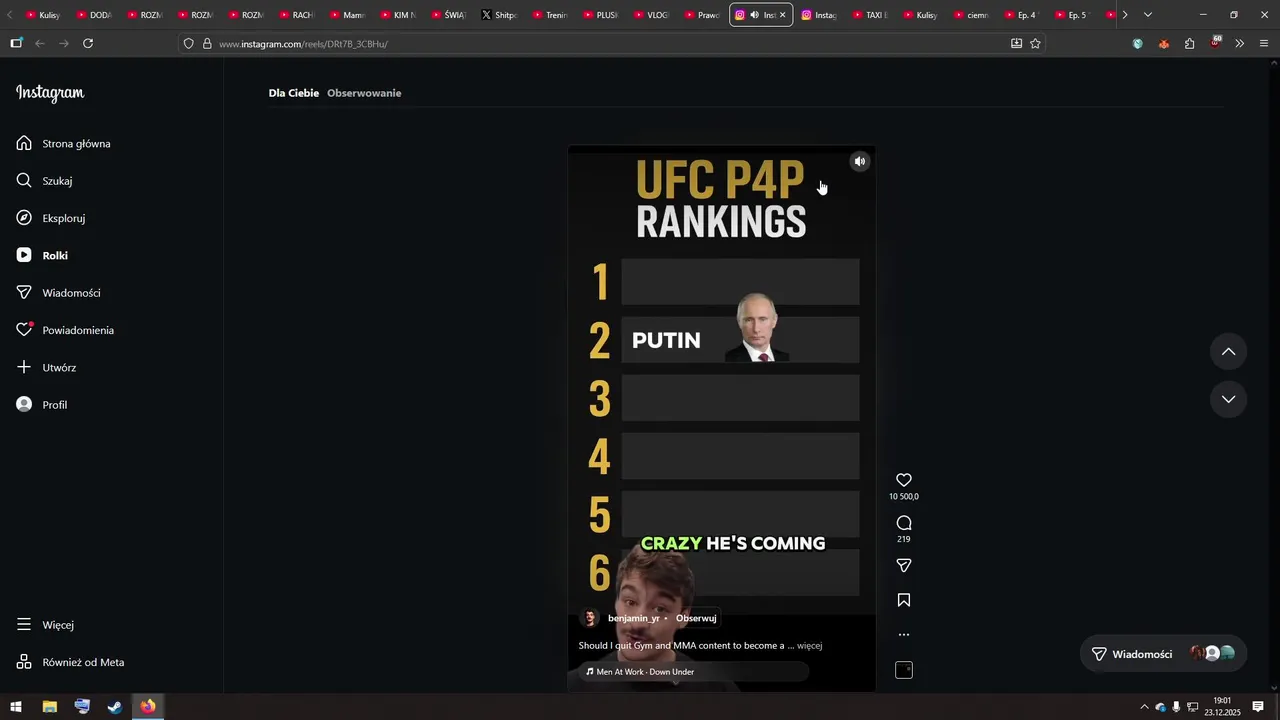Mute the reel audio
This screenshot has height=720, width=1280.
859,161
